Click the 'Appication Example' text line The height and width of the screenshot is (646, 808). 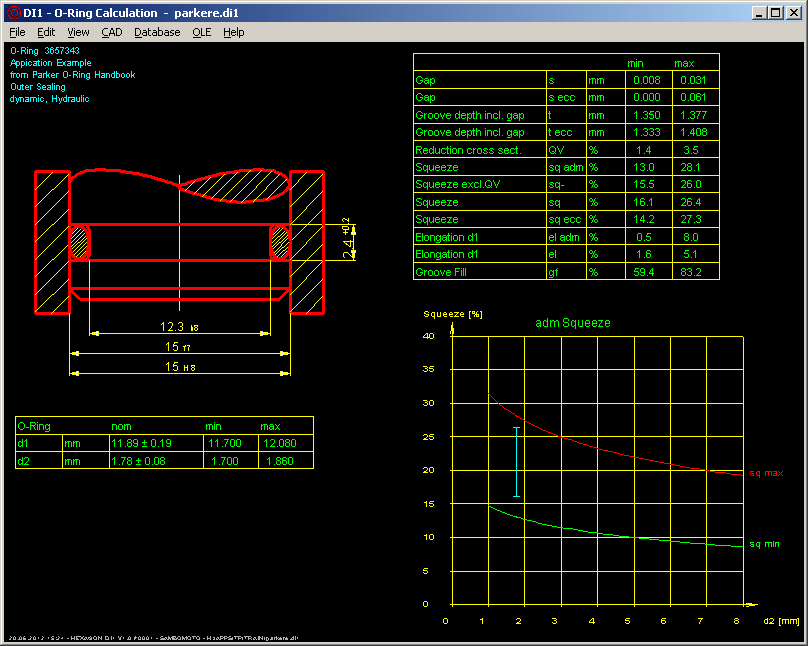(x=50, y=63)
